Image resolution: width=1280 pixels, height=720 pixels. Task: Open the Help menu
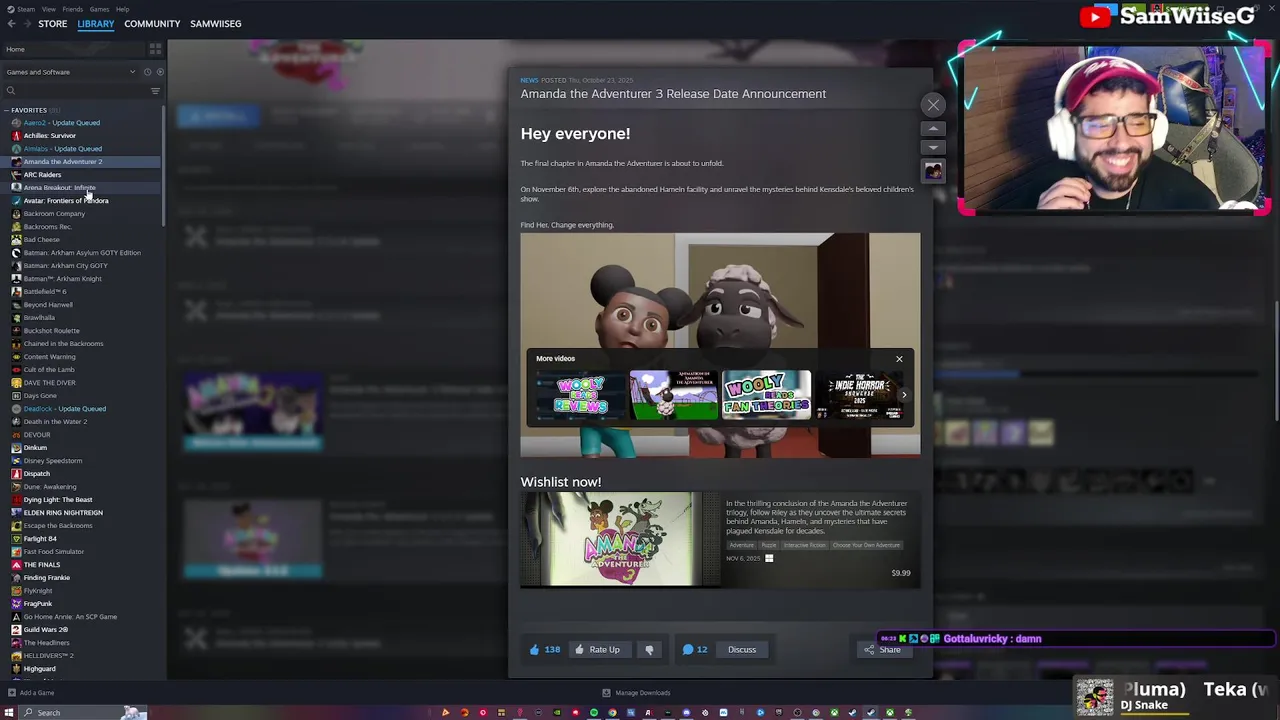[122, 9]
